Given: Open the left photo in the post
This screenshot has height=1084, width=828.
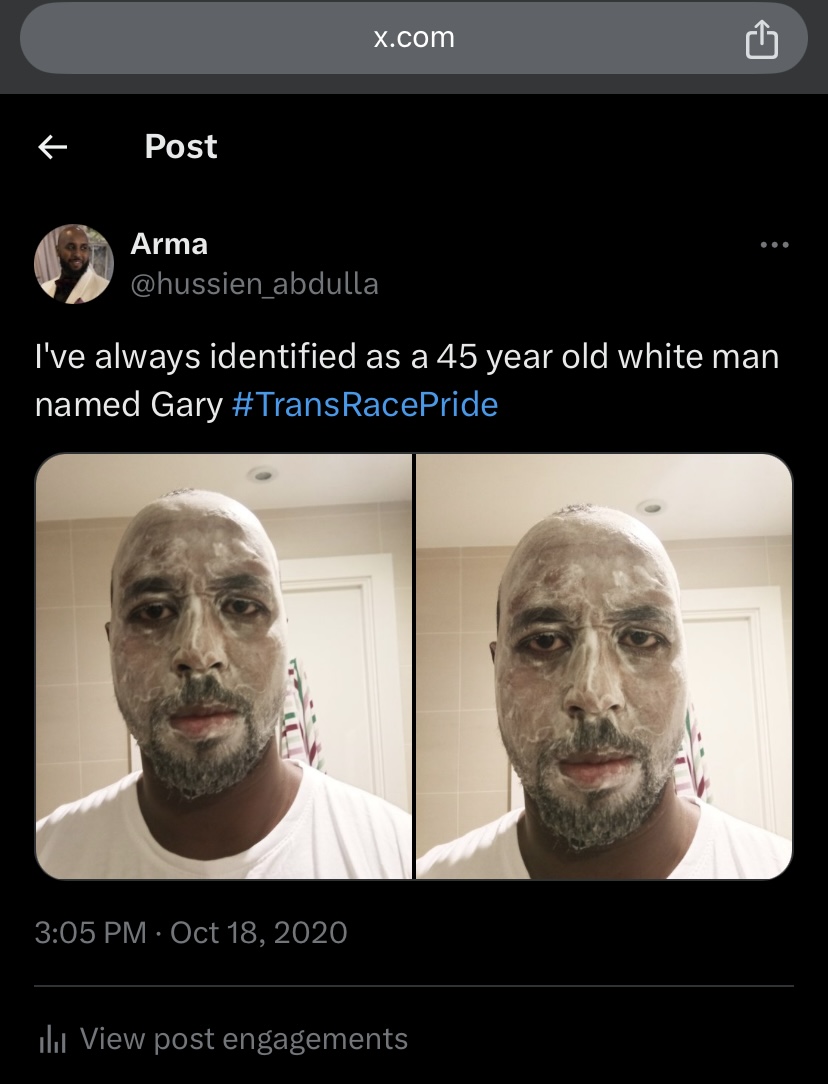Looking at the screenshot, I should click(x=224, y=666).
